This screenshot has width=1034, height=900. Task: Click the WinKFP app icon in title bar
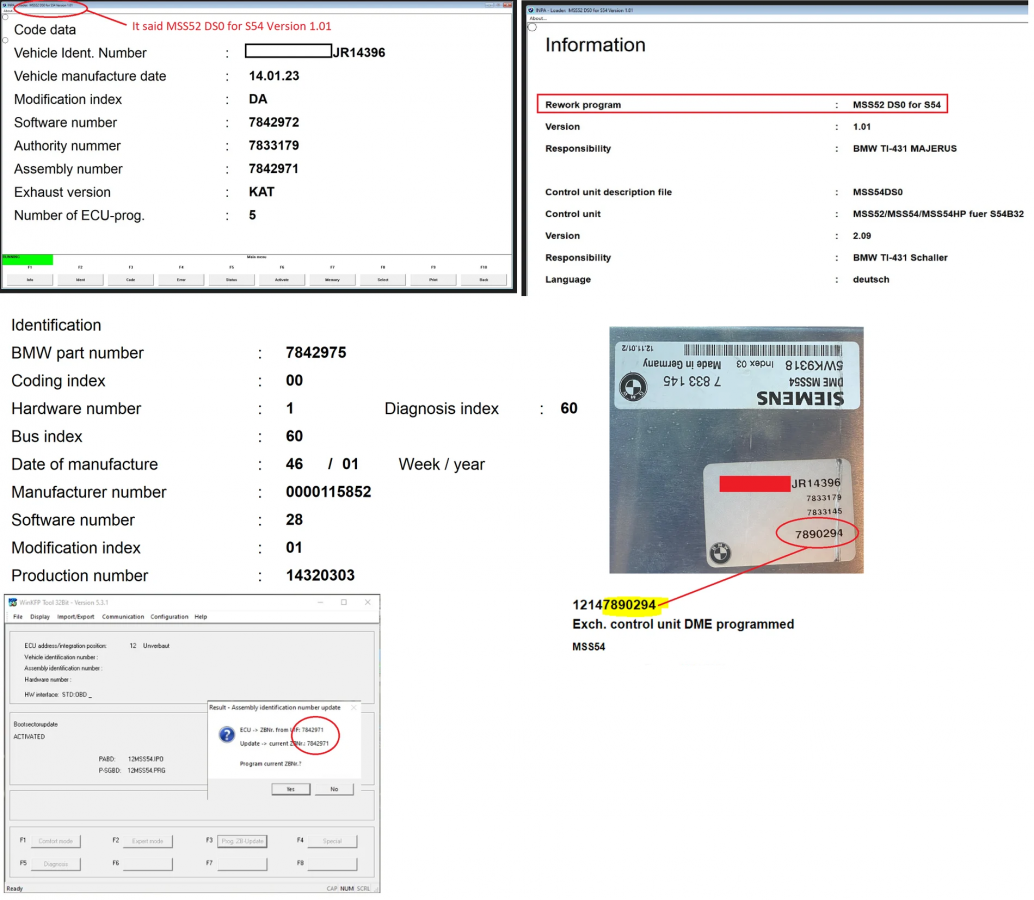pos(13,602)
